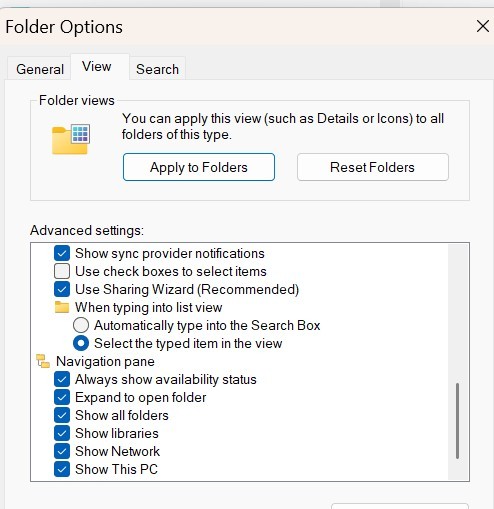Click the 'Folder views' group heading
This screenshot has width=494, height=509.
(77, 100)
